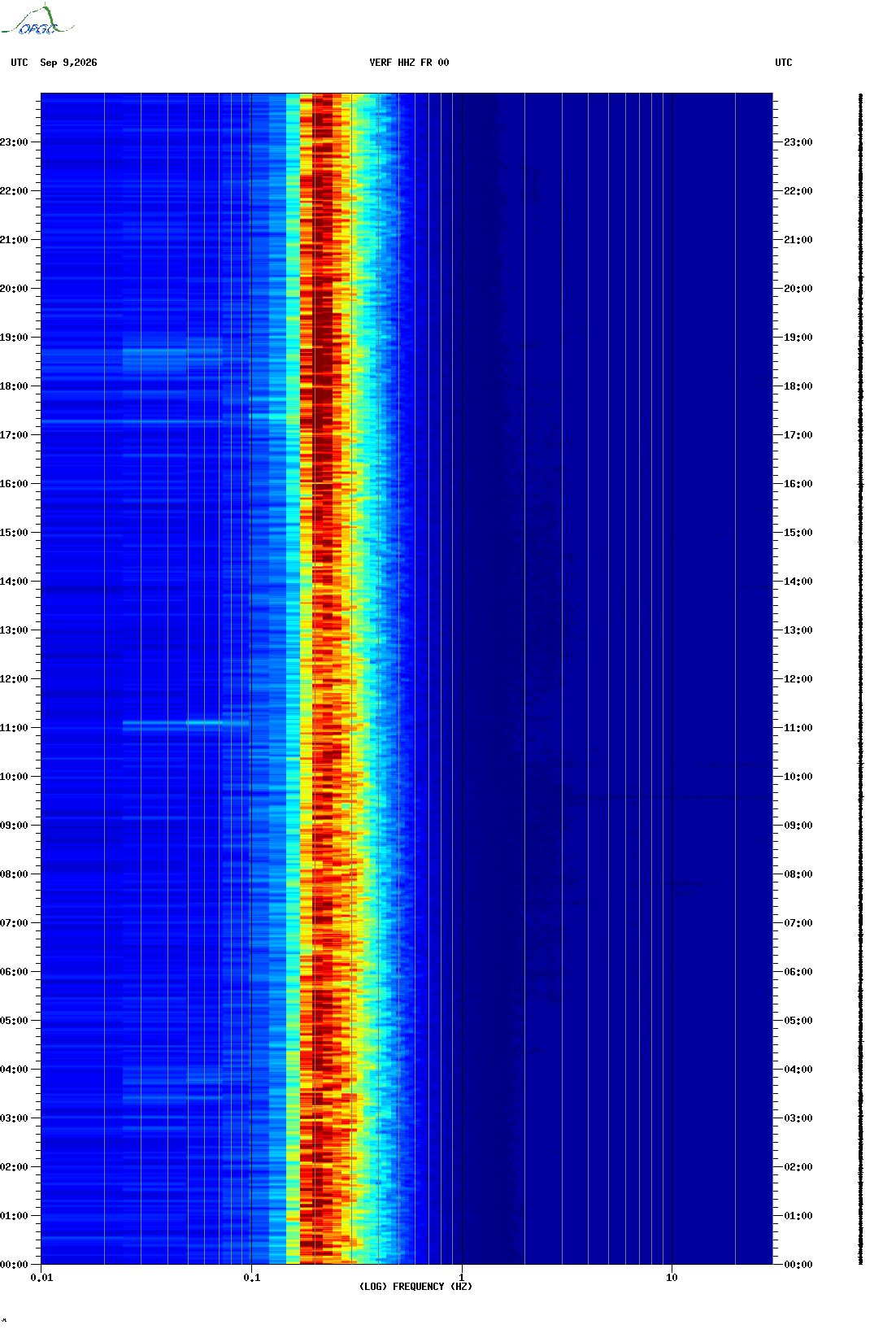Select the 06:00 marker on right axis
The height and width of the screenshot is (1329, 896).
coord(798,972)
